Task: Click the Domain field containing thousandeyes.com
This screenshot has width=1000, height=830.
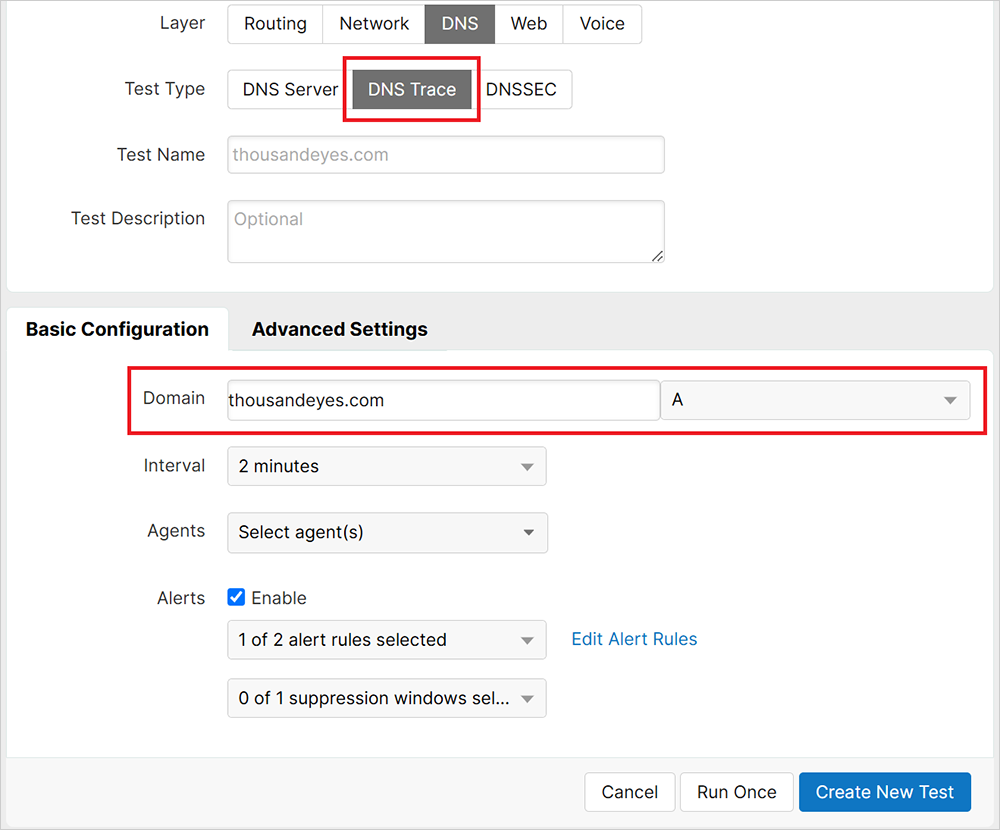Action: 442,400
